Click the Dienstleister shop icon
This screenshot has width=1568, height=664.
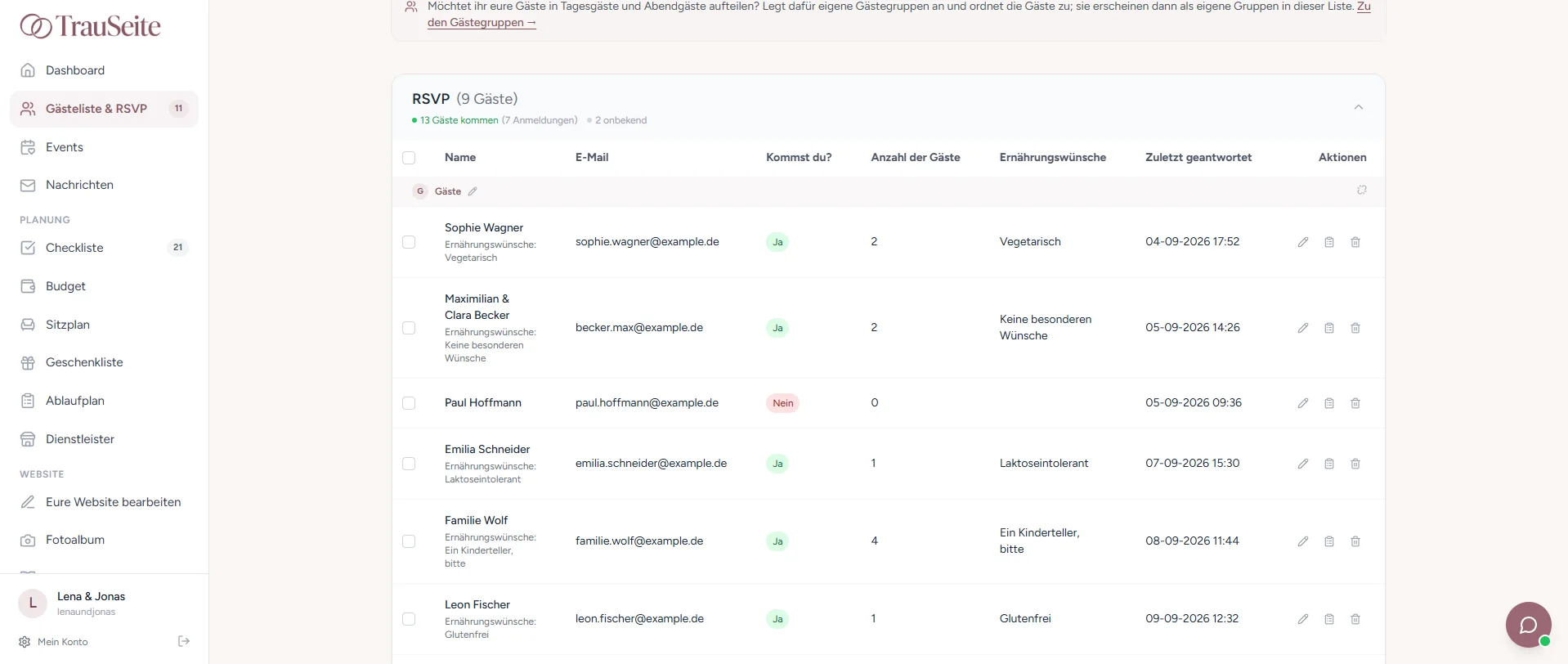coord(28,439)
